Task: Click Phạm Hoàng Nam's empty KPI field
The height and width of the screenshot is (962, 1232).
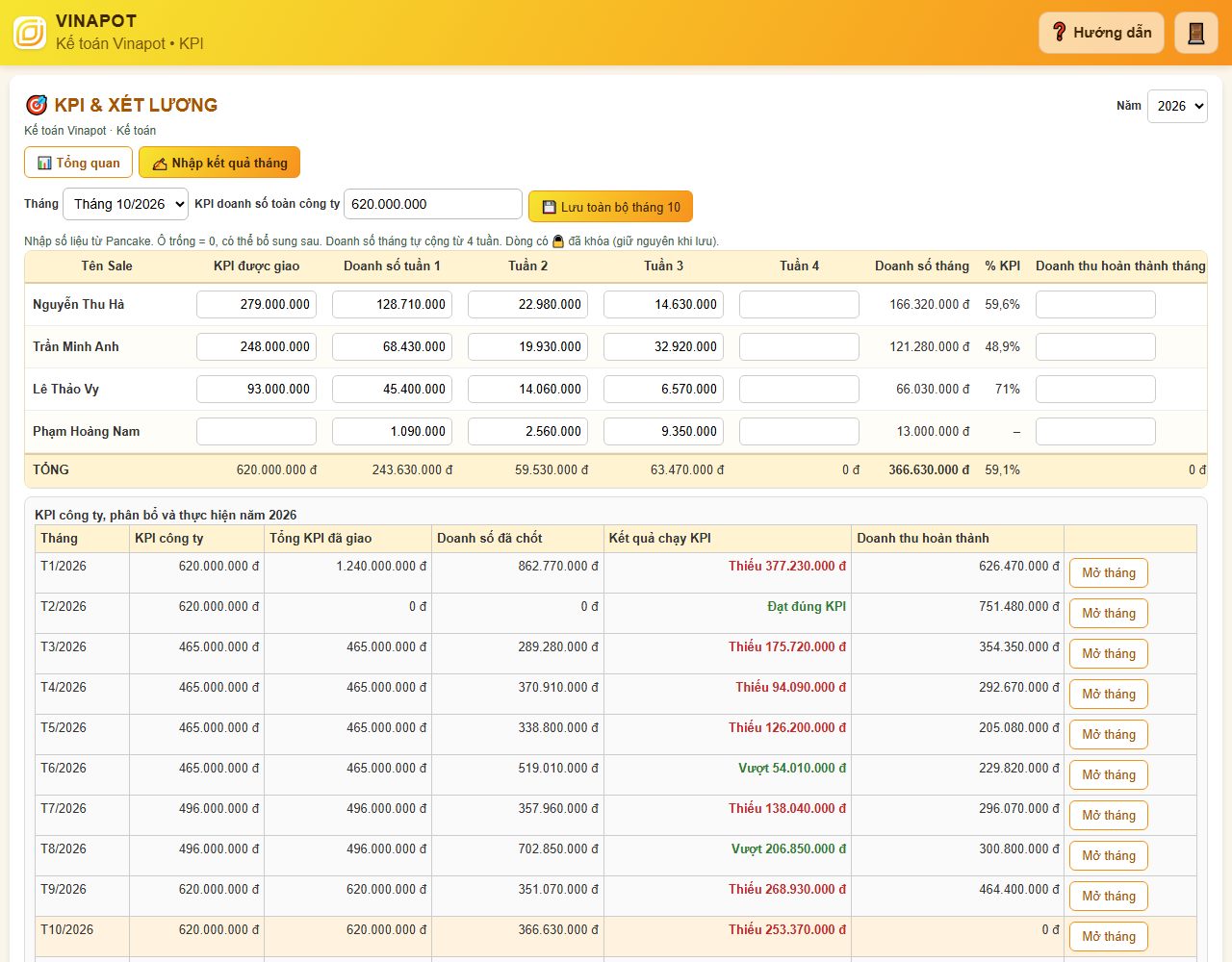Action: (x=256, y=431)
